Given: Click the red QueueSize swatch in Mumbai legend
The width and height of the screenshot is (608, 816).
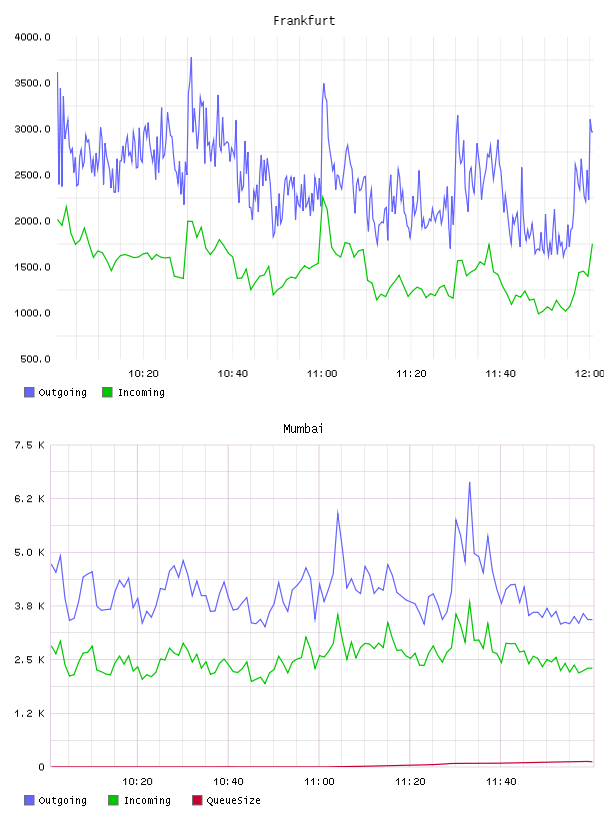Looking at the screenshot, I should pyautogui.click(x=197, y=800).
